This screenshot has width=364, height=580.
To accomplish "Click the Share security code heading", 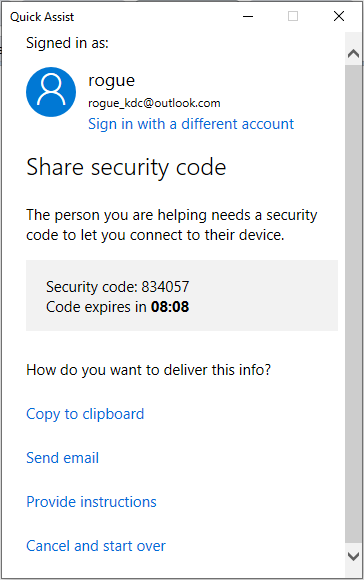I will pyautogui.click(x=126, y=168).
